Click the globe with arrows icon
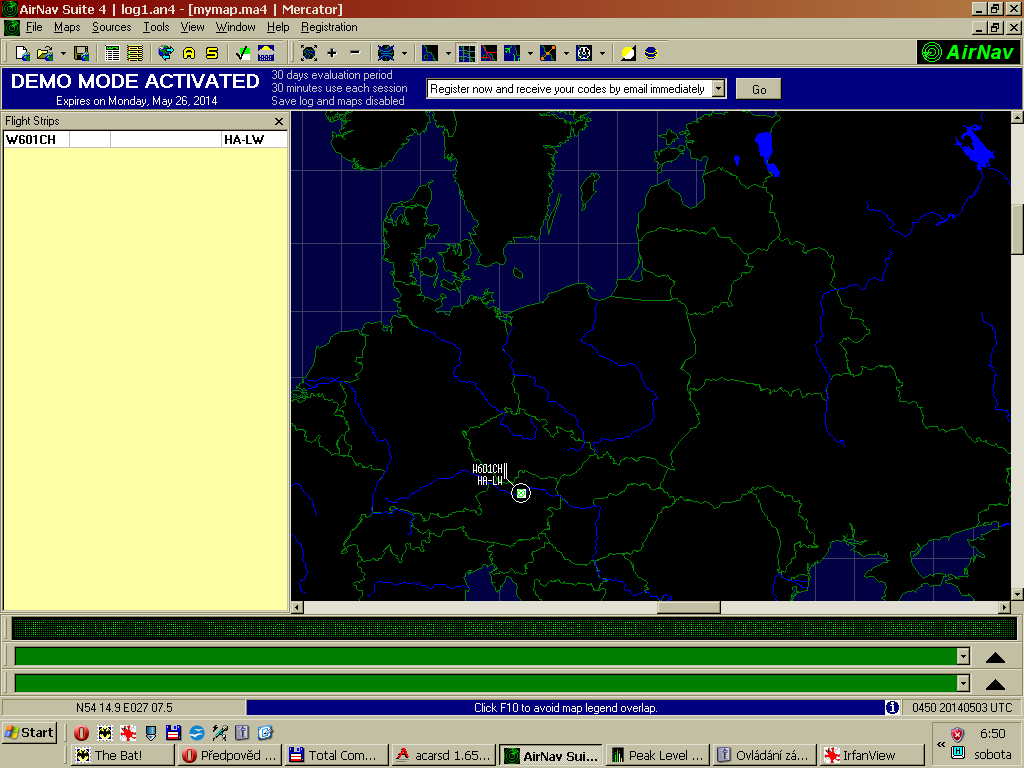 point(166,53)
